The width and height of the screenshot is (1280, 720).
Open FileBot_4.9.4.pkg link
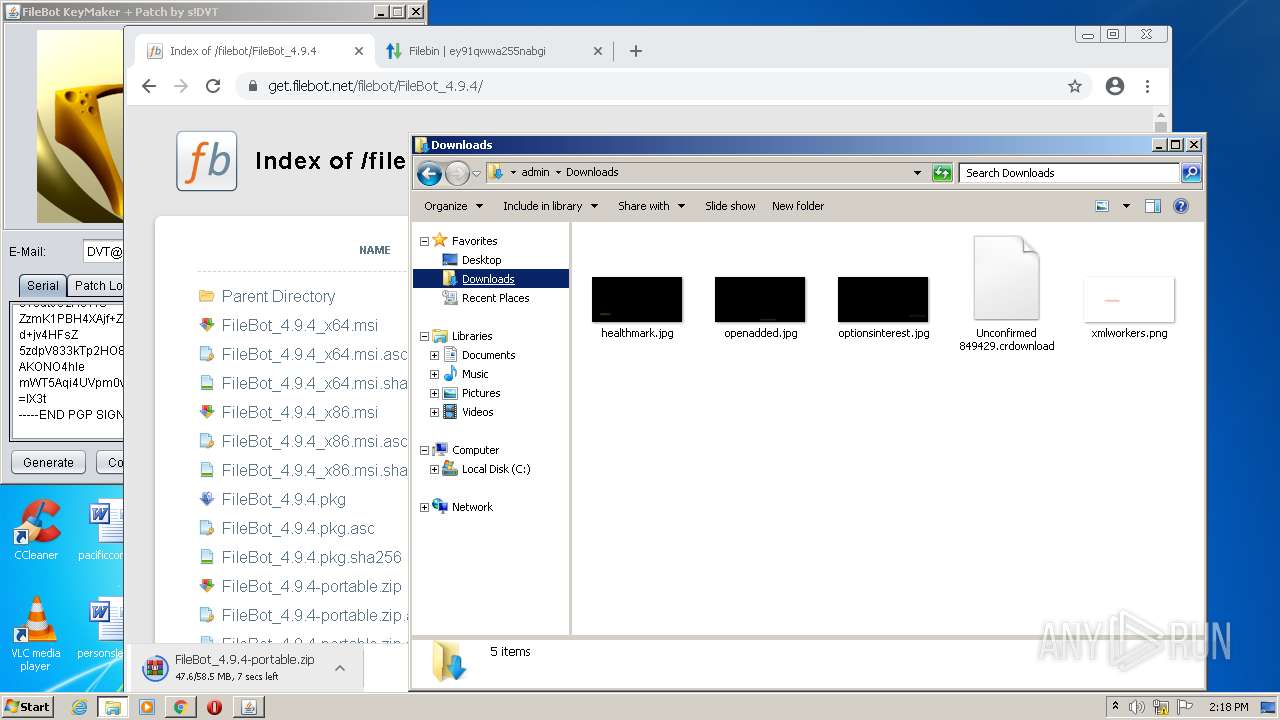click(284, 499)
